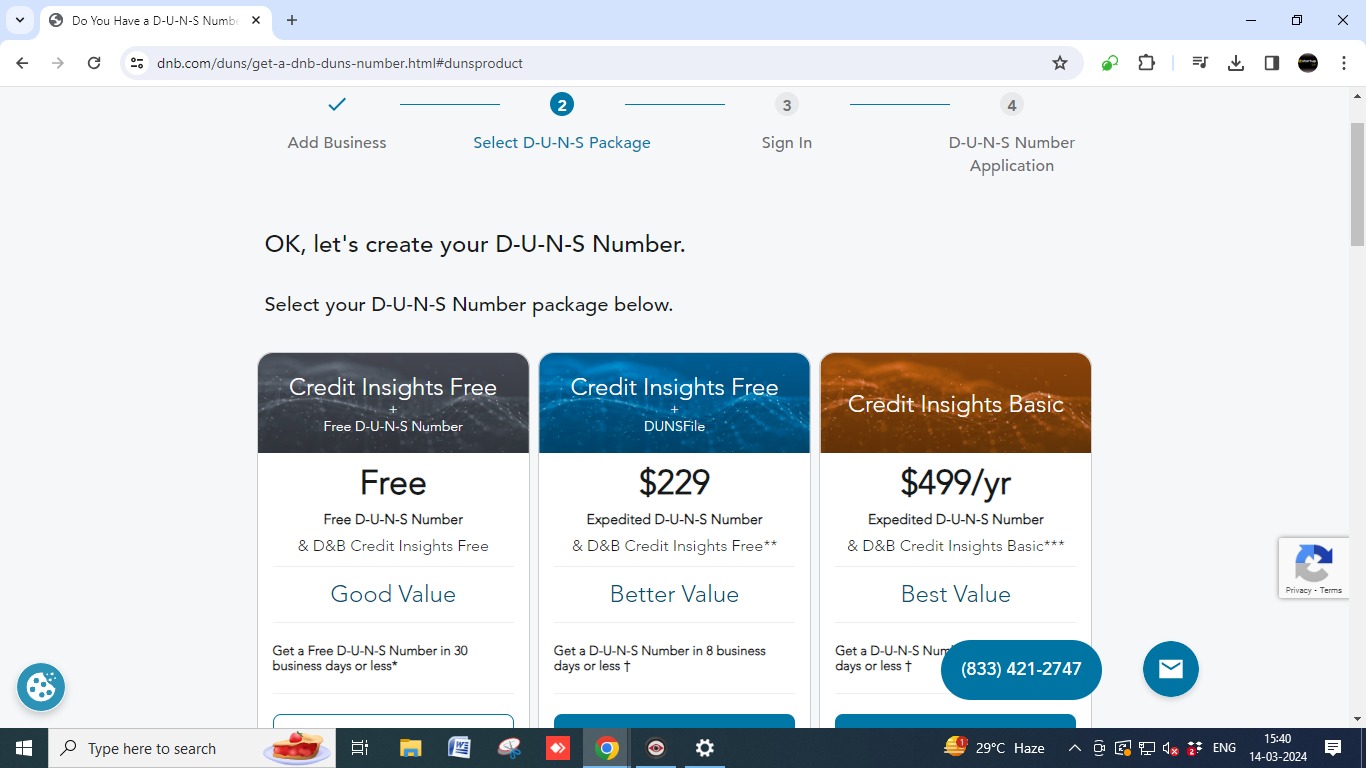The height and width of the screenshot is (768, 1366).
Task: Open the media controls icon in the toolbar
Action: point(1199,62)
